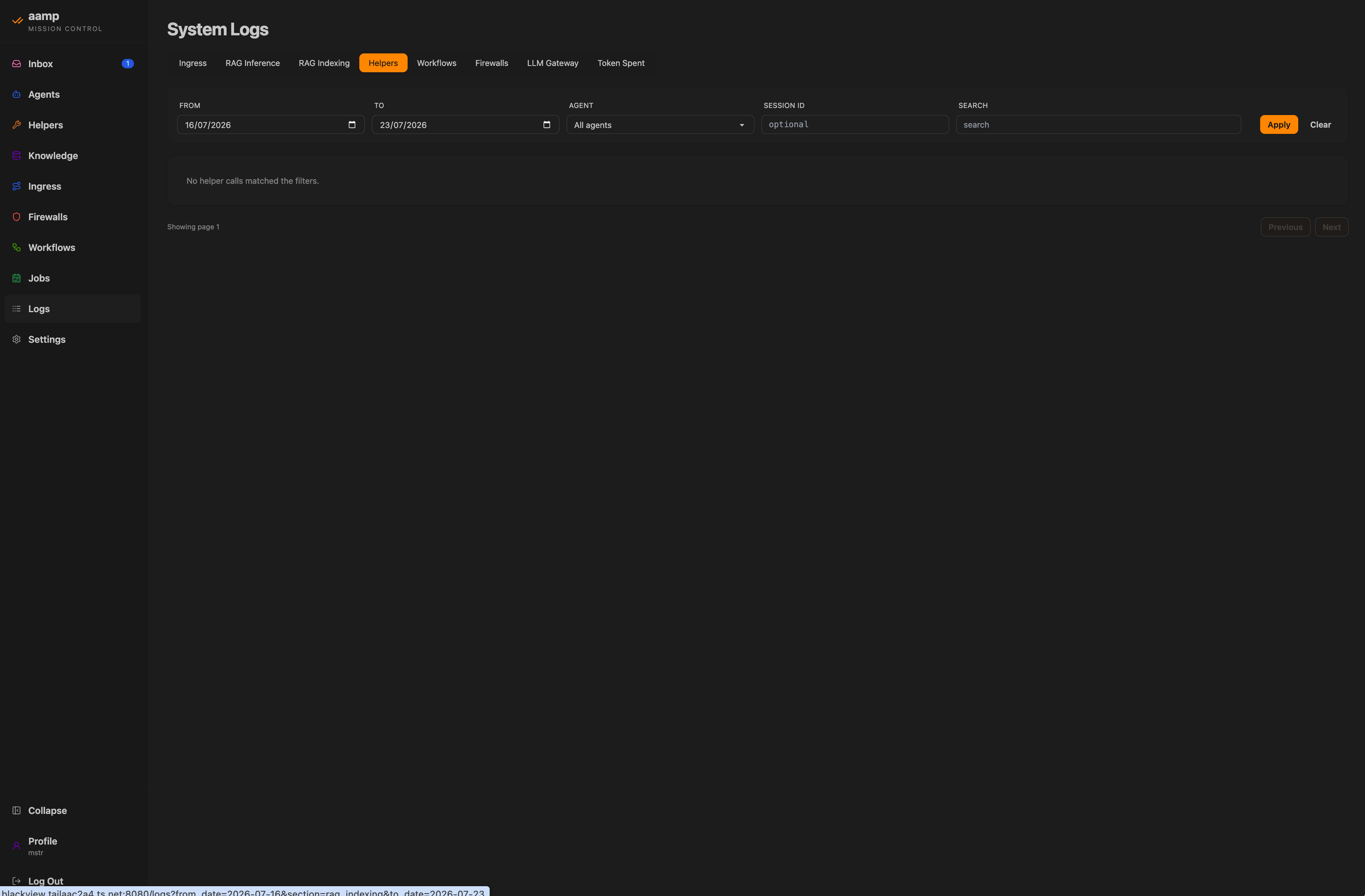The height and width of the screenshot is (896, 1365).
Task: Click the Workflows sidebar icon
Action: 16,247
